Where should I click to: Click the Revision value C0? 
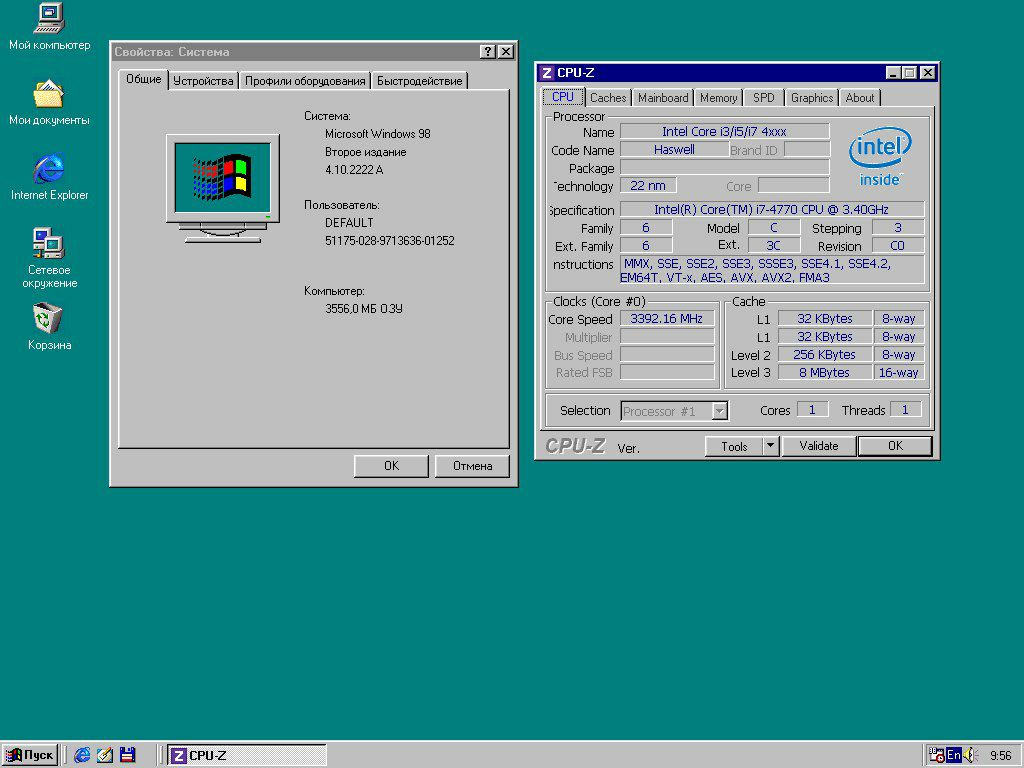[x=898, y=246]
